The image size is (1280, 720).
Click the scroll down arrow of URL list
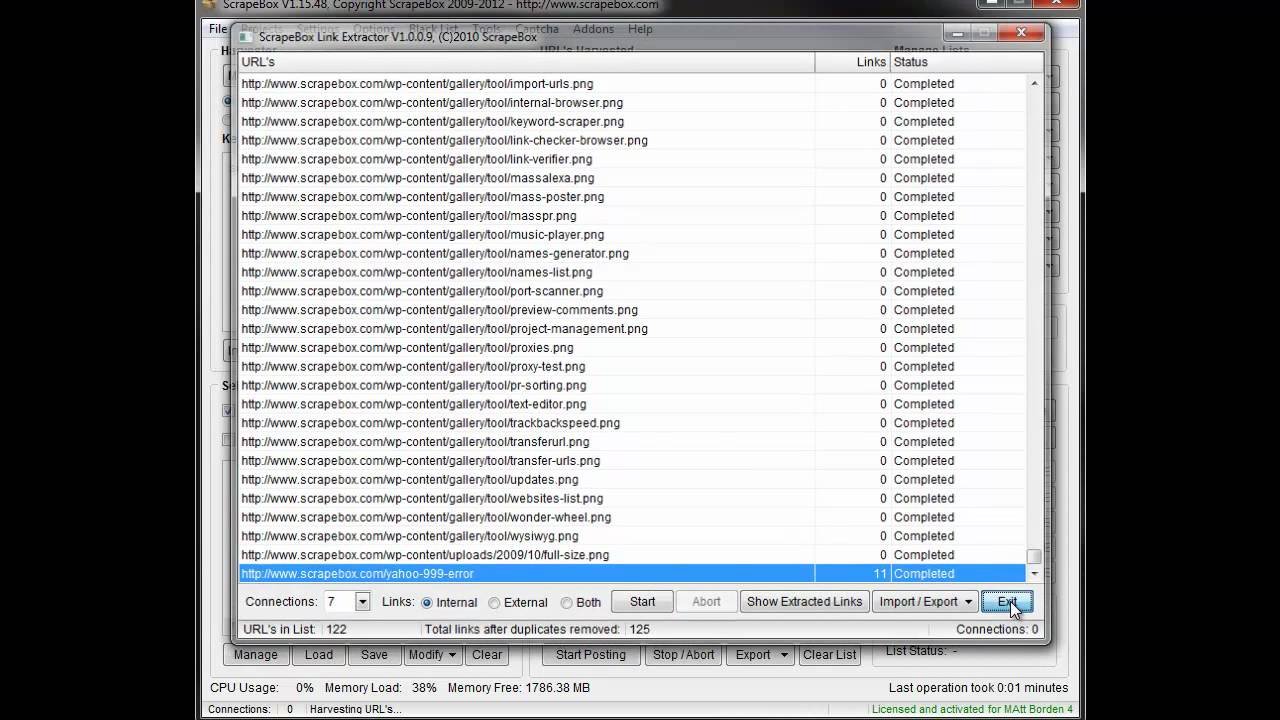coord(1034,574)
